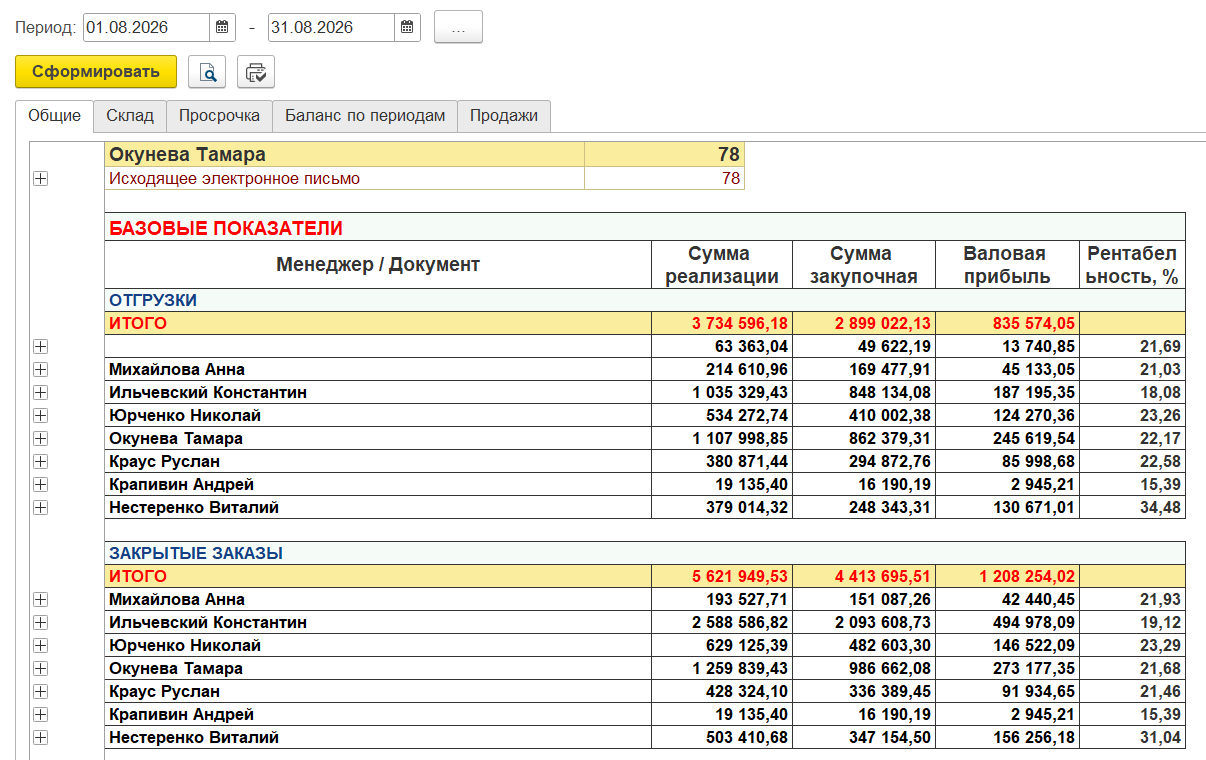
Task: Expand Исходящее электронное письмо row
Action: [41, 179]
